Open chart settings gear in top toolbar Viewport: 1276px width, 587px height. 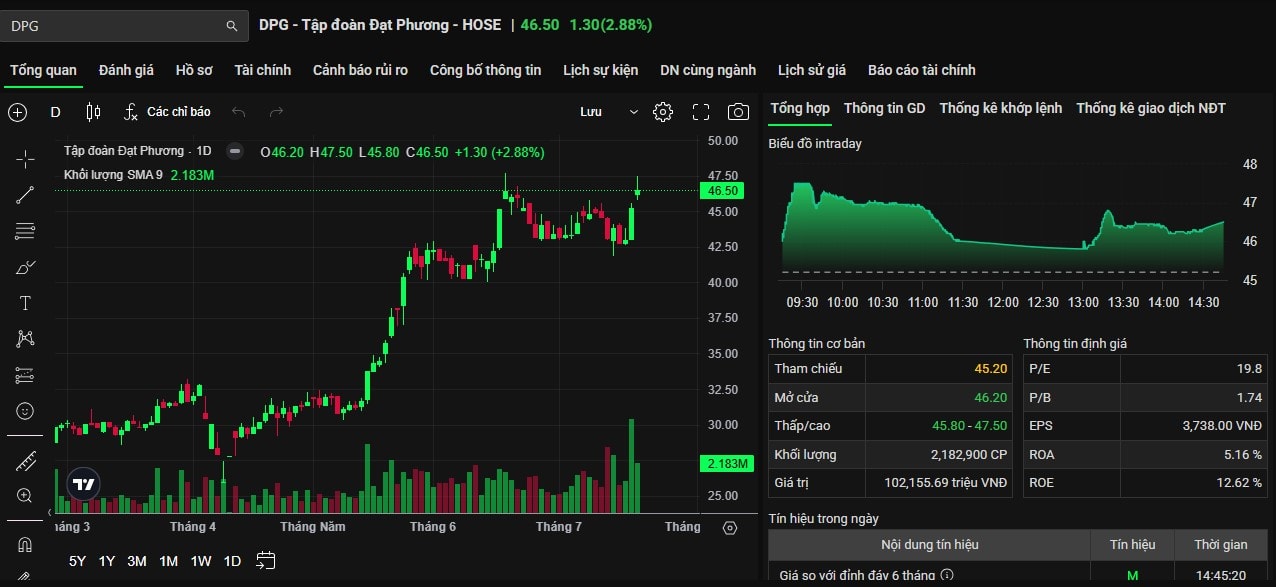click(x=663, y=112)
